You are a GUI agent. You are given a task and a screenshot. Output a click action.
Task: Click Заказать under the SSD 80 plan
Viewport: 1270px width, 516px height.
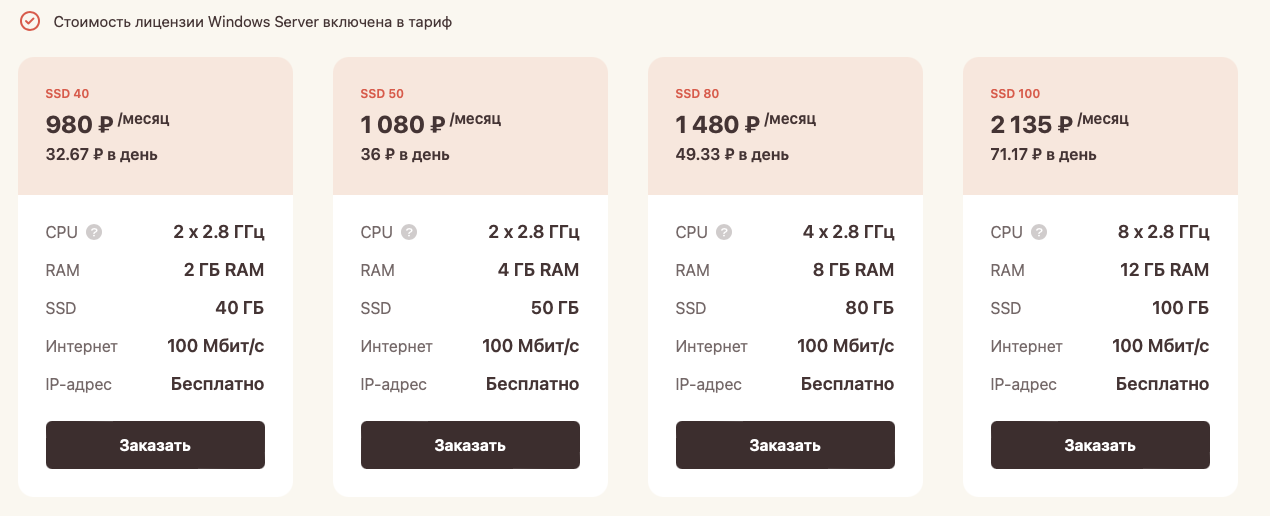click(785, 445)
